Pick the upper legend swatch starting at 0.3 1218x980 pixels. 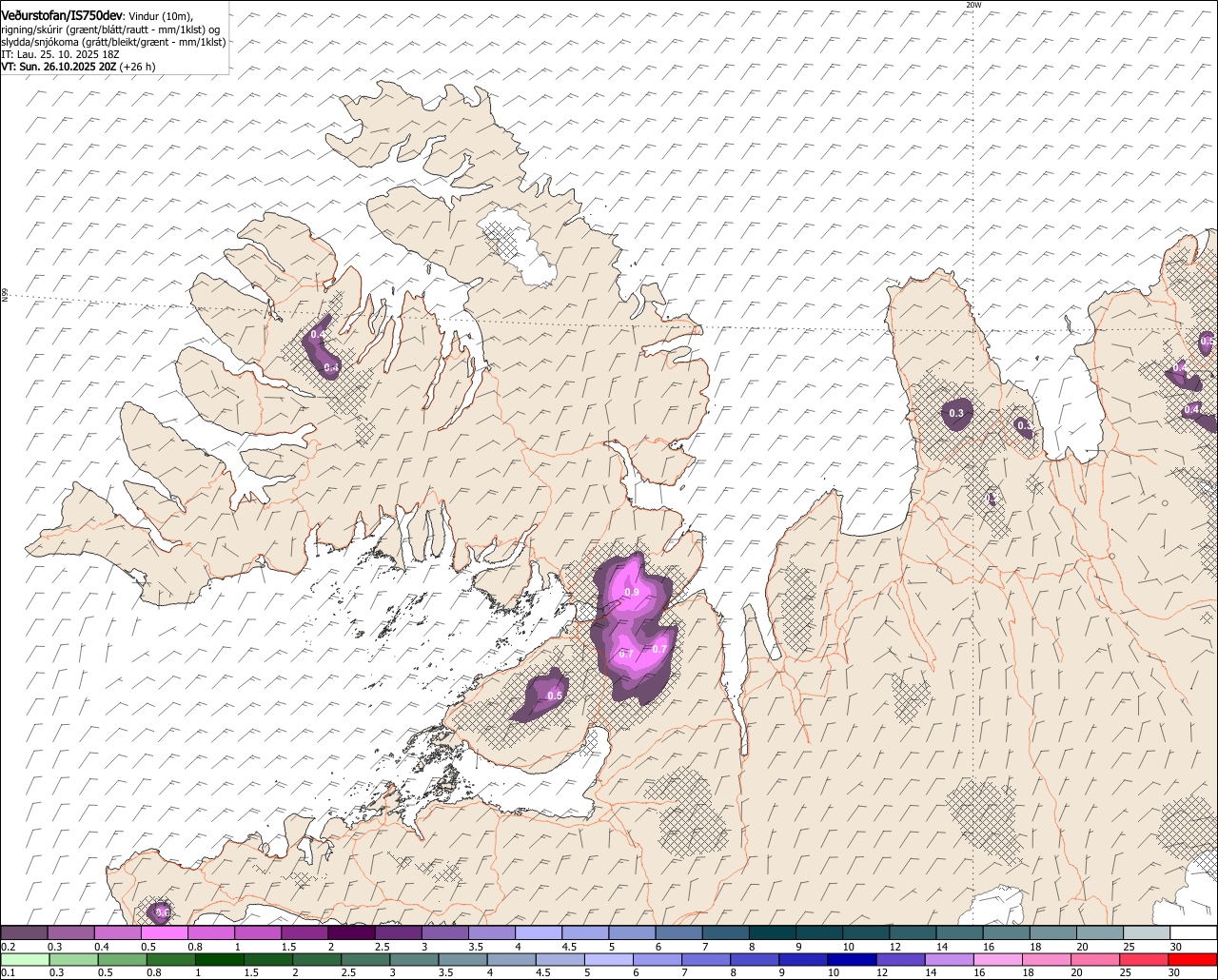[70, 933]
